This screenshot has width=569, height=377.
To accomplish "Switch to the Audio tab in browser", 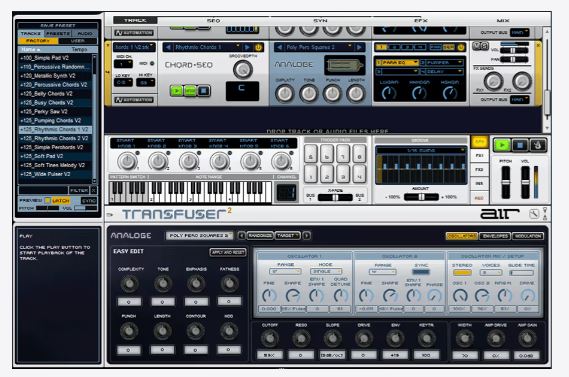I will click(x=85, y=33).
